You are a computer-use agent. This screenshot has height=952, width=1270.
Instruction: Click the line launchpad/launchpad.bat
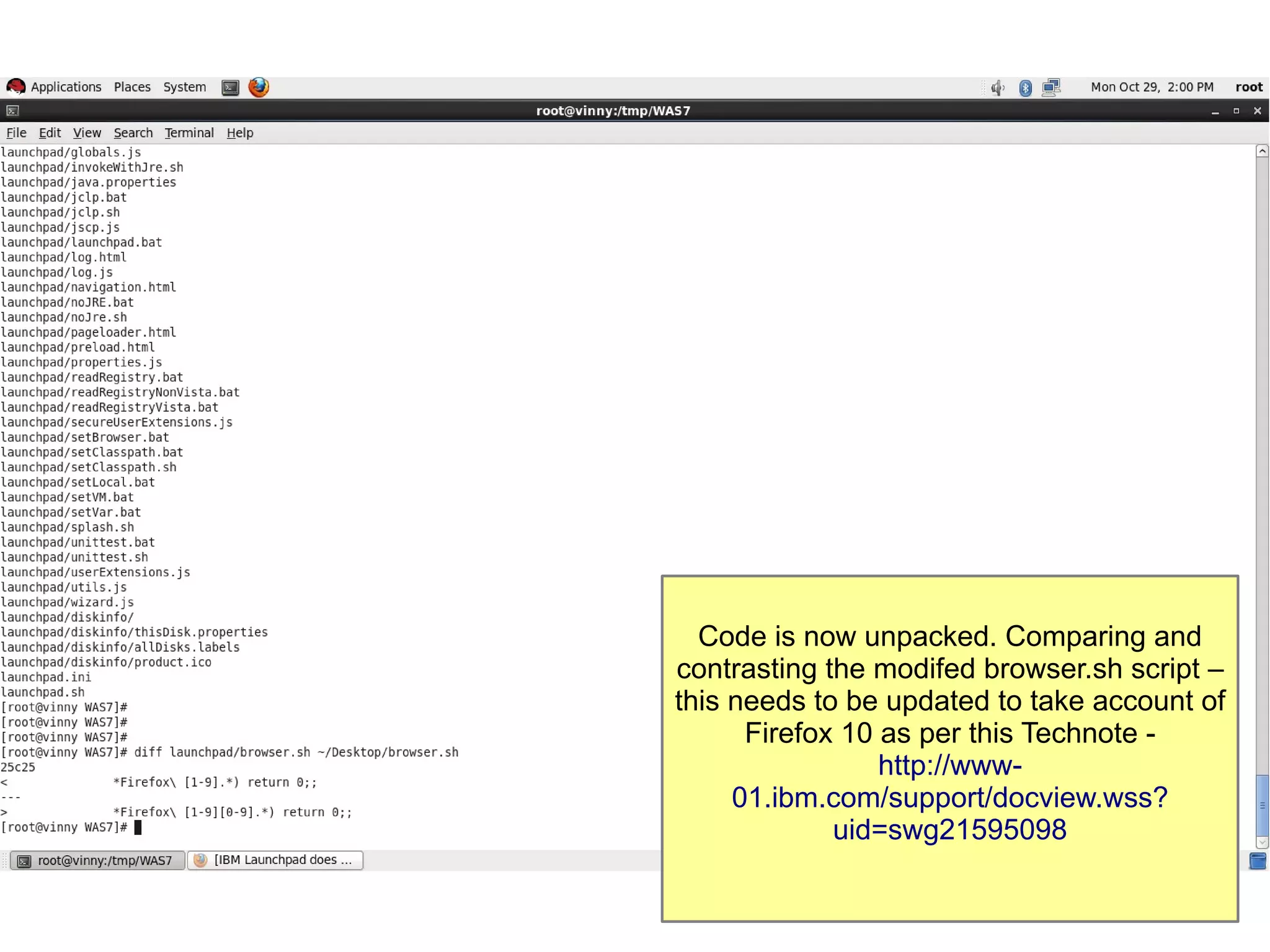(81, 242)
